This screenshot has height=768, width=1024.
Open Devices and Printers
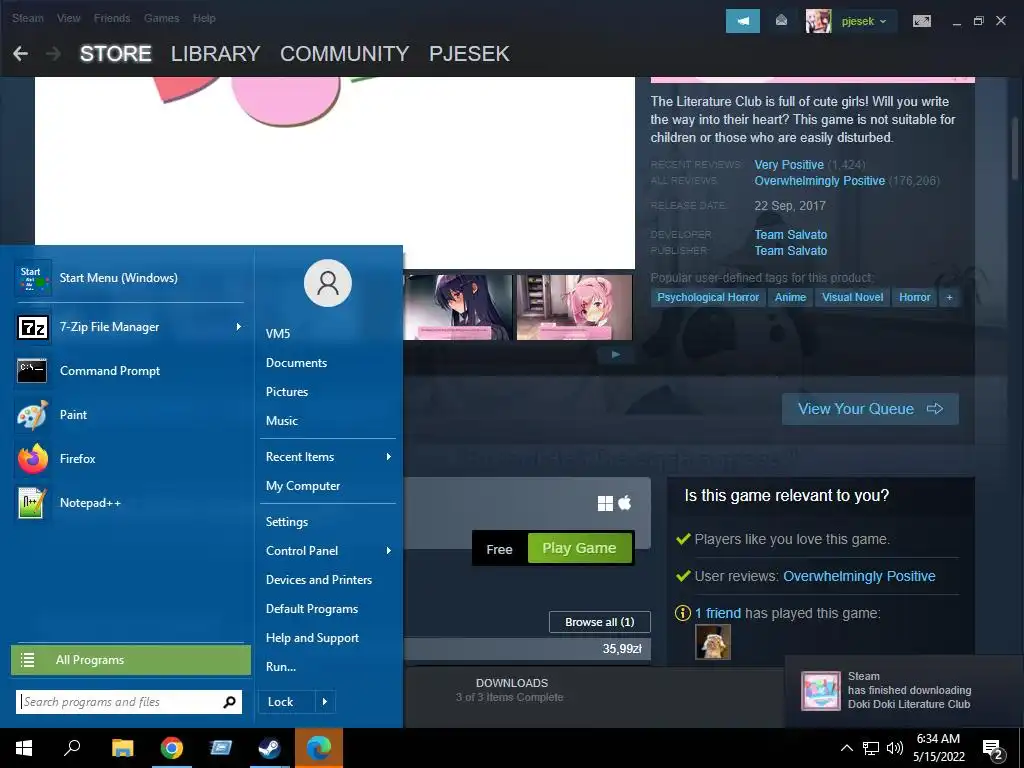(319, 580)
